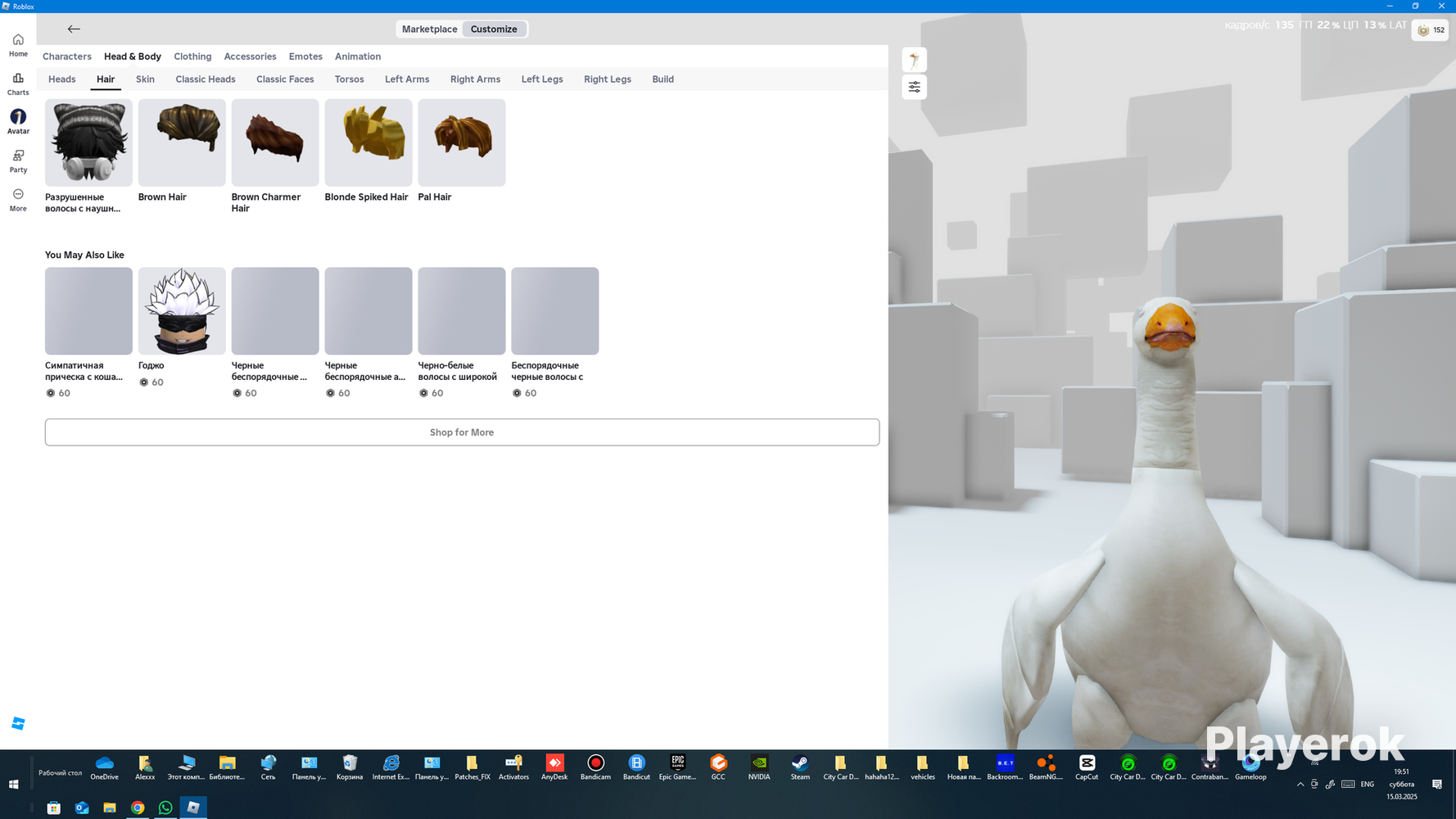Open File Explorer from taskbar
The height and width of the screenshot is (819, 1456).
[x=110, y=808]
